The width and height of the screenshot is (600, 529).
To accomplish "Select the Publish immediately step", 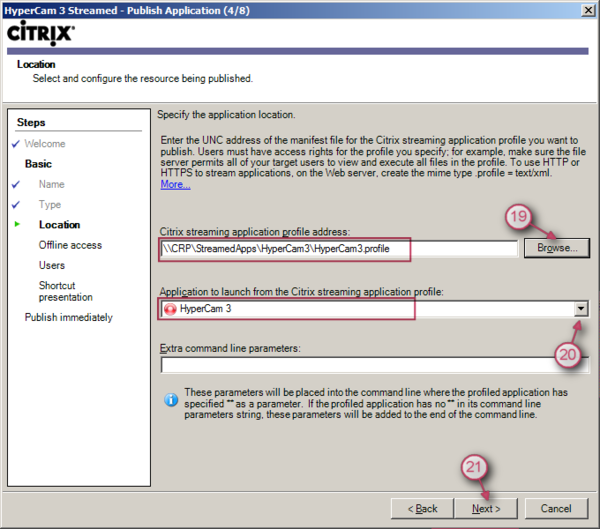I will (x=68, y=317).
